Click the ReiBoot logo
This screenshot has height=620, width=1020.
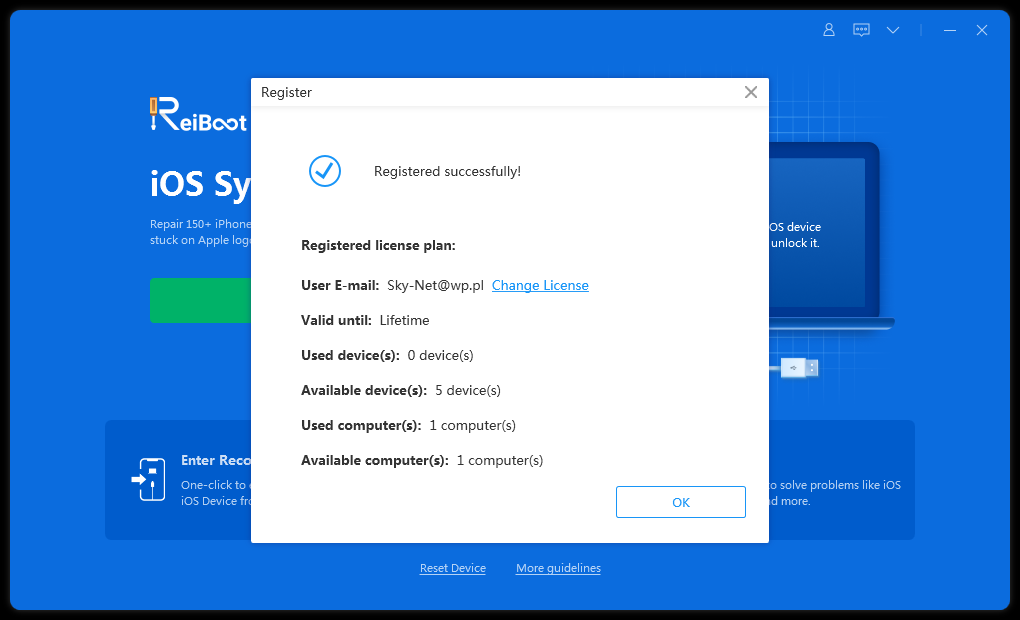tap(198, 115)
